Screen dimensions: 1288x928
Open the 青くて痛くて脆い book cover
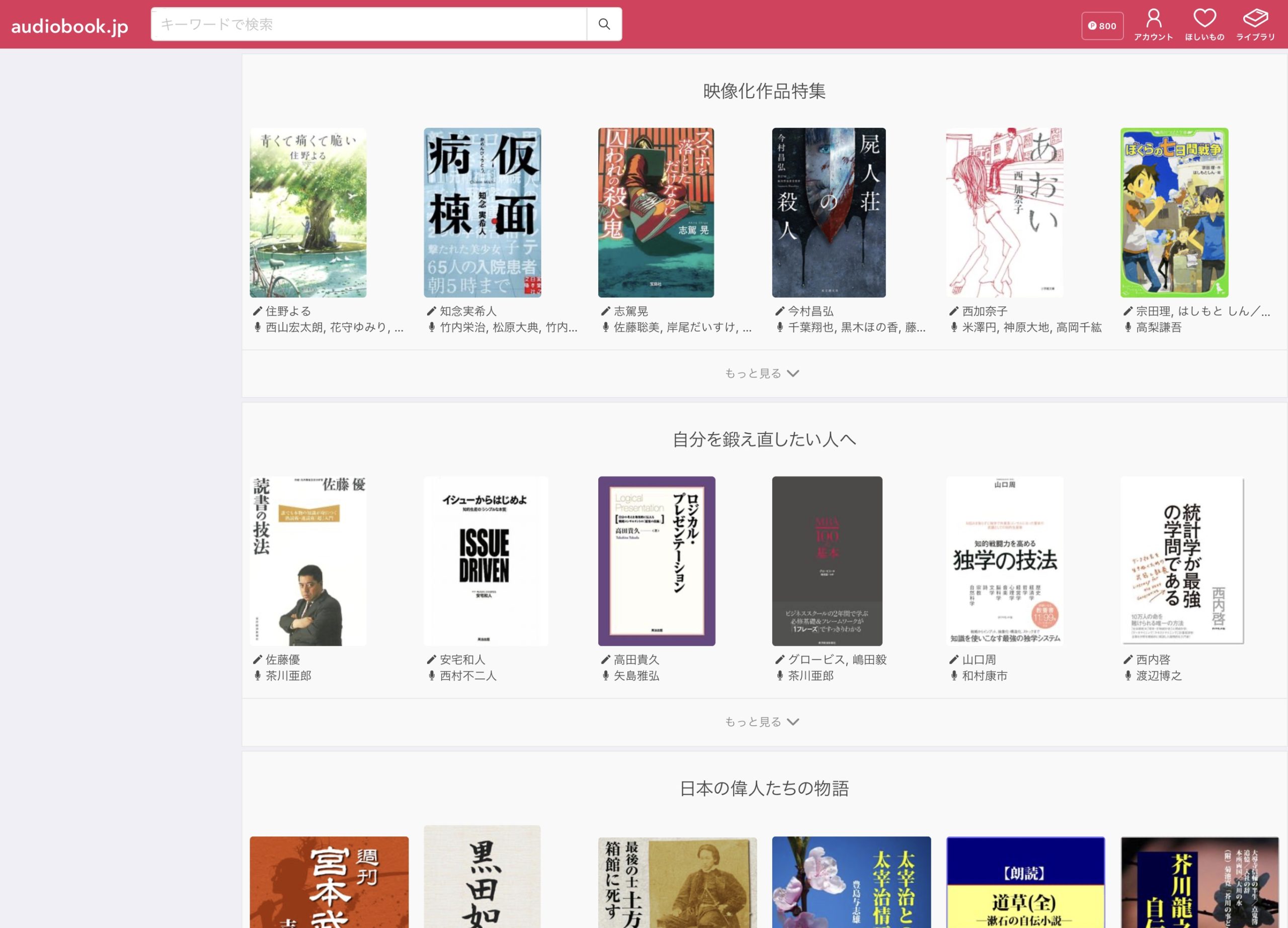click(308, 212)
